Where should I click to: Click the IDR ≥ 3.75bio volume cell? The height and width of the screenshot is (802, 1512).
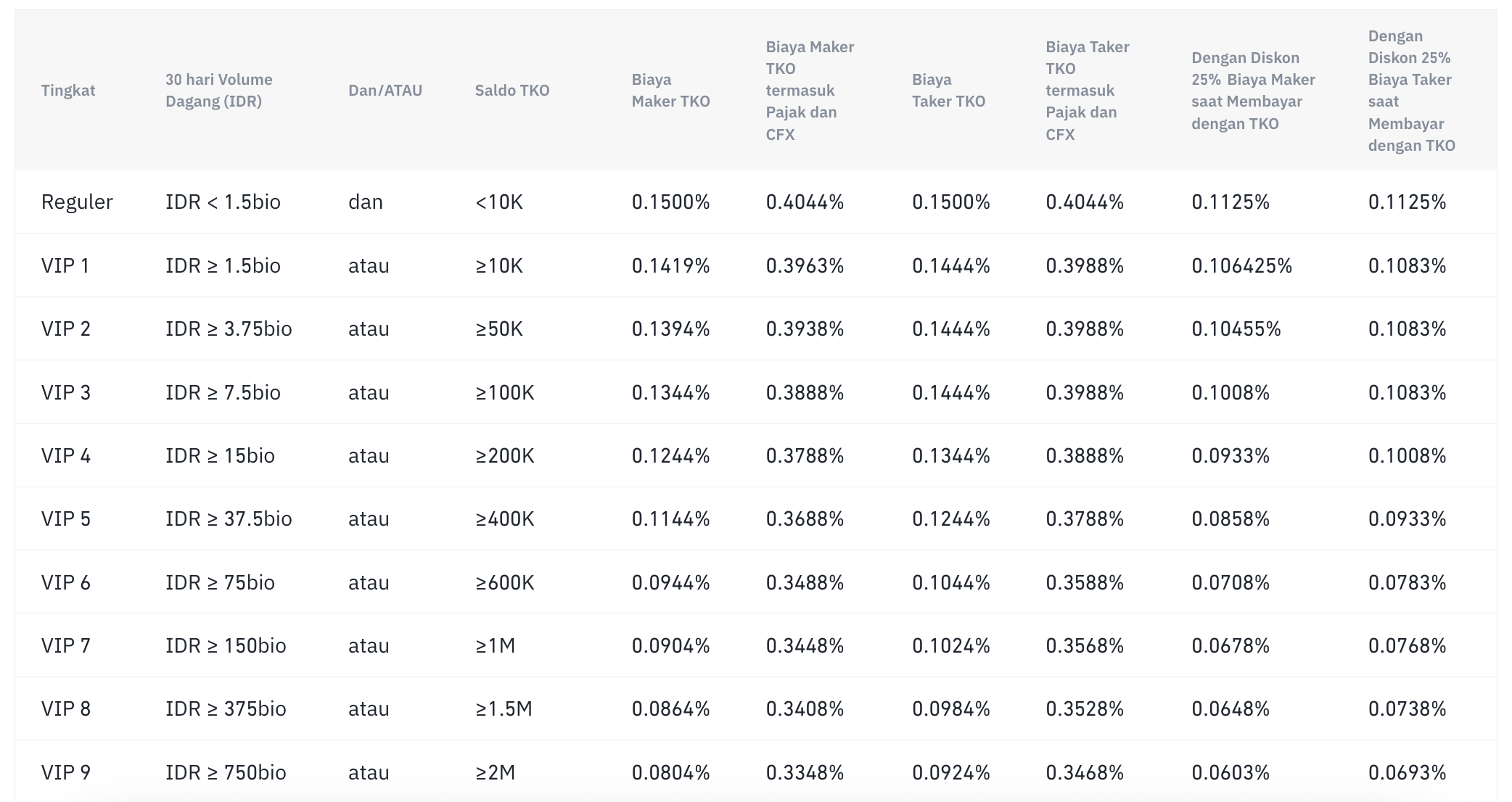click(x=229, y=328)
